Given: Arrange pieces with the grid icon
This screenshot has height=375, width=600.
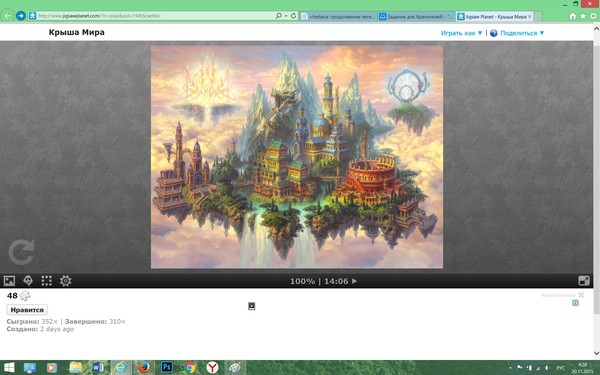Looking at the screenshot, I should coord(47,281).
